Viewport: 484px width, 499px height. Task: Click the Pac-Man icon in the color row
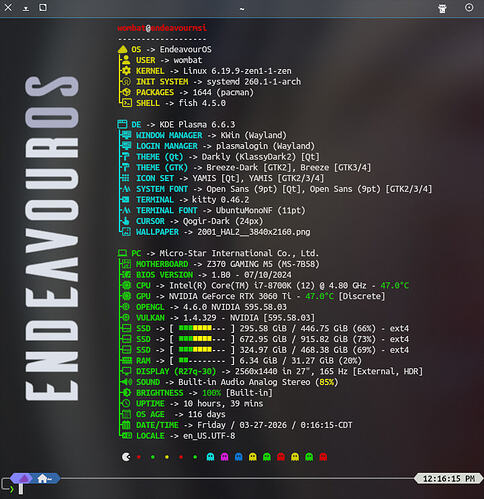pos(126,457)
